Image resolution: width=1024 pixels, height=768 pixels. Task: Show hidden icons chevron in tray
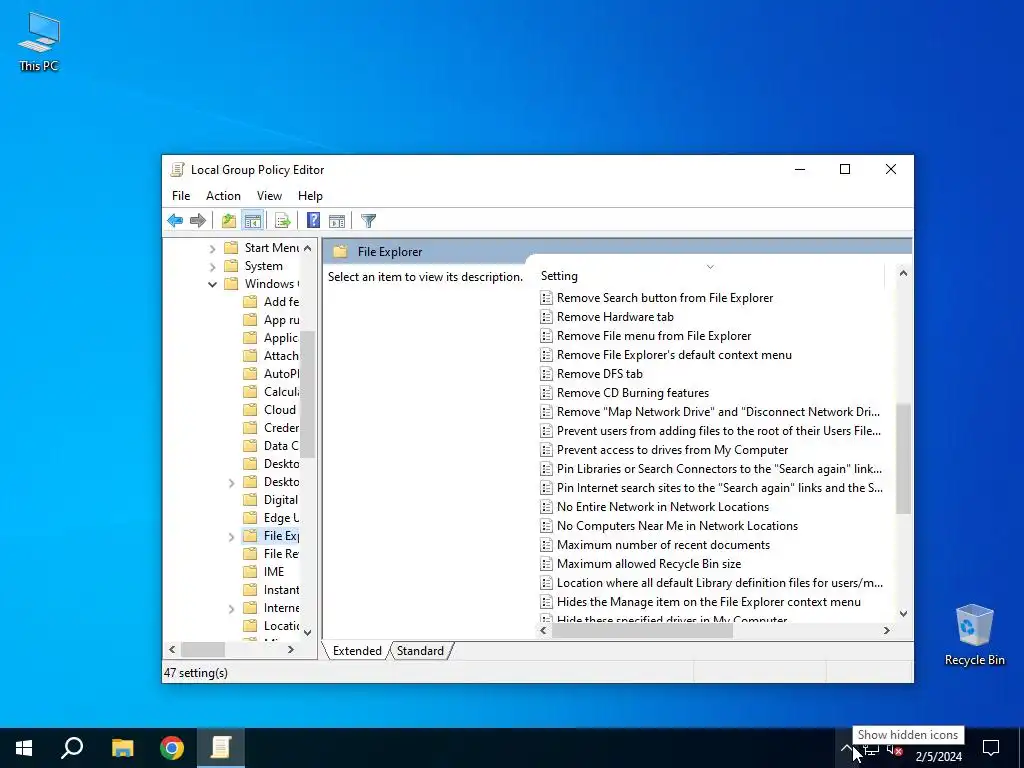846,749
